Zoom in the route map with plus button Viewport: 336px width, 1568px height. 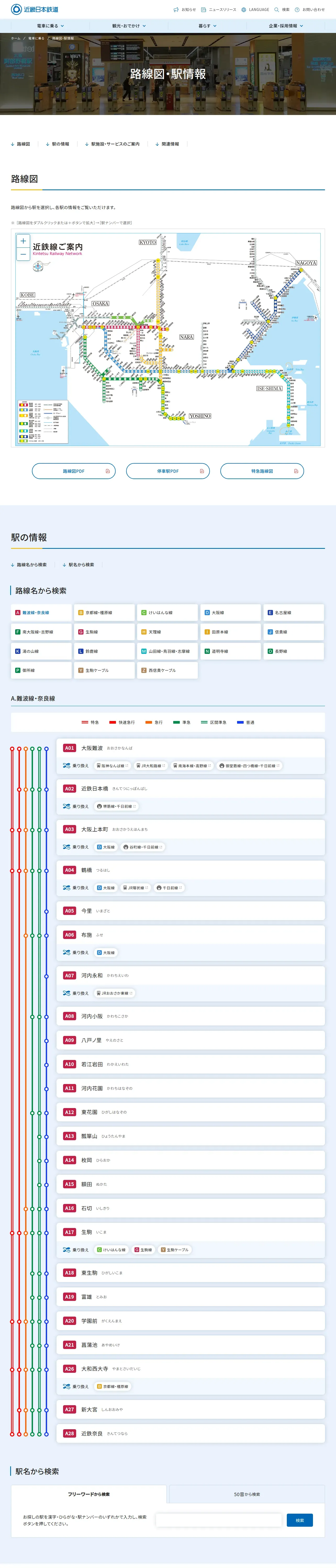[x=23, y=241]
